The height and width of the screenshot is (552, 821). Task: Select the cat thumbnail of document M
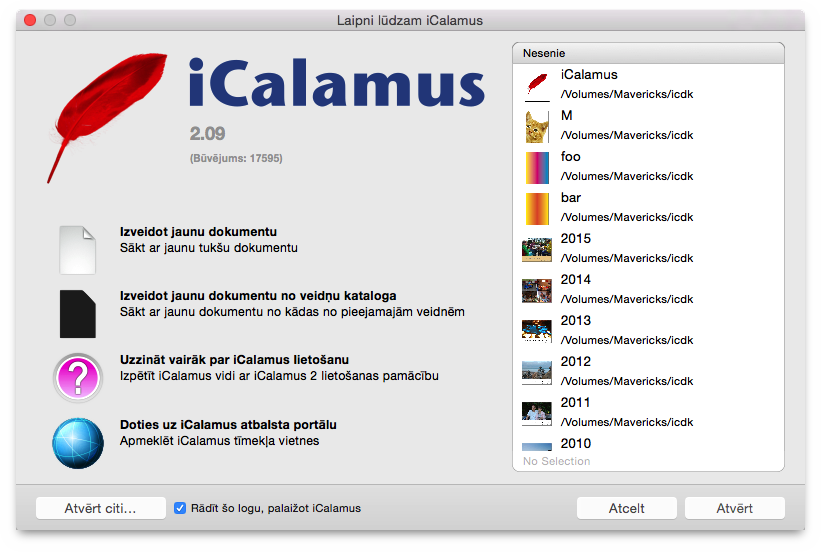537,126
